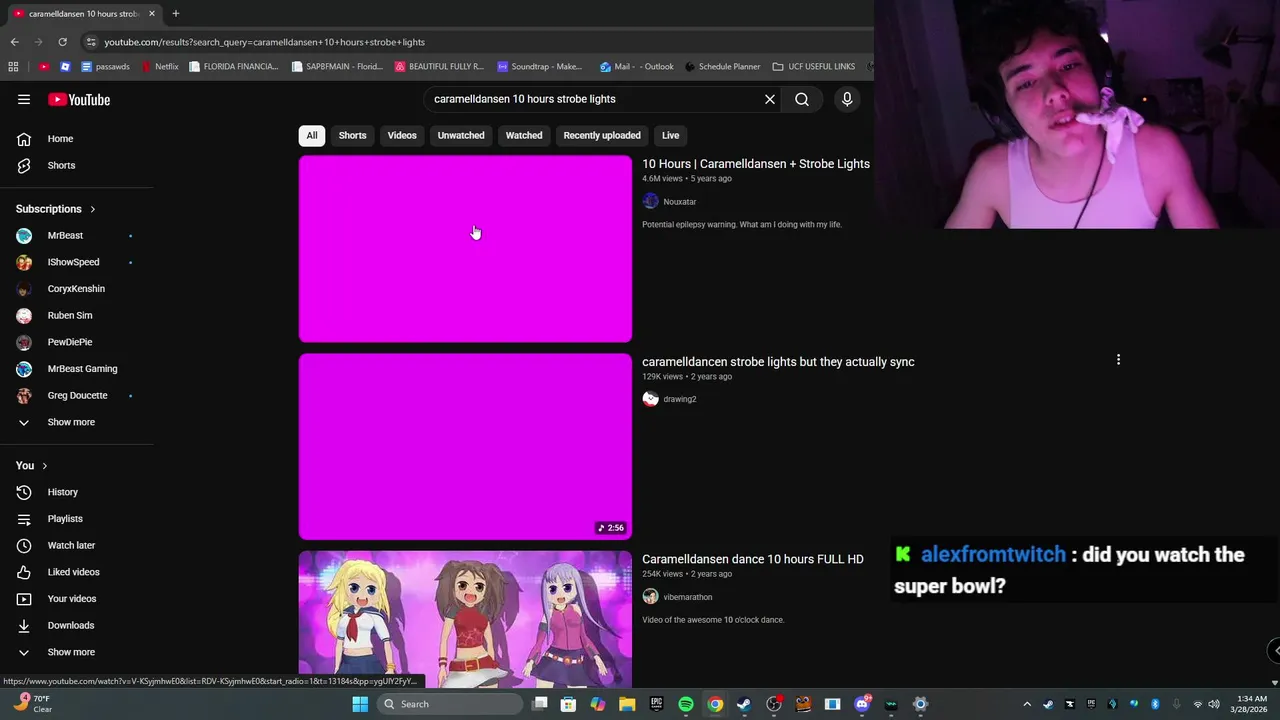Open the Schedule Planner bookmark
Viewport: 1280px width, 720px height.
(x=723, y=67)
